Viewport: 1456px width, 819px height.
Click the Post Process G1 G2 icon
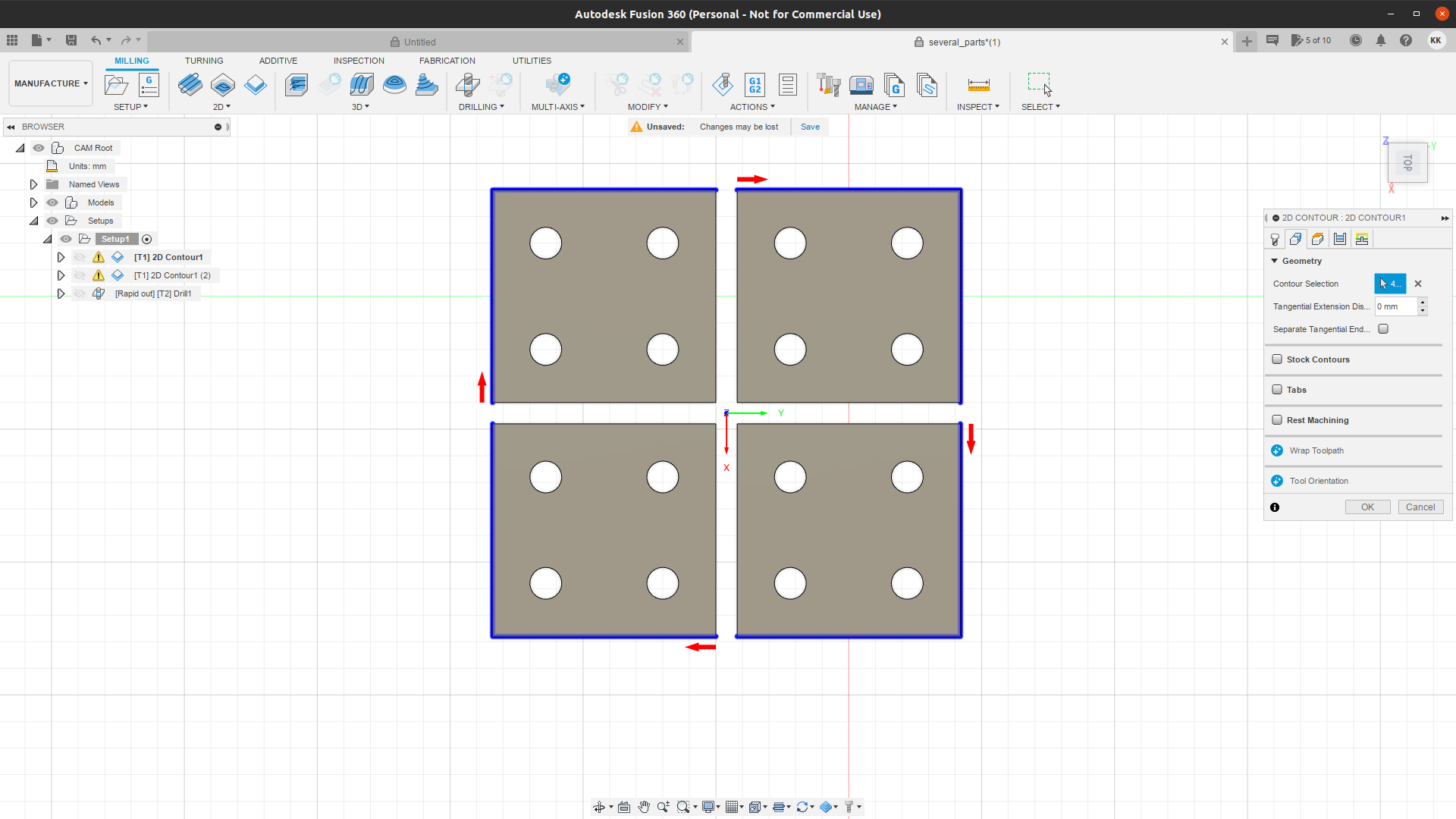click(x=755, y=84)
